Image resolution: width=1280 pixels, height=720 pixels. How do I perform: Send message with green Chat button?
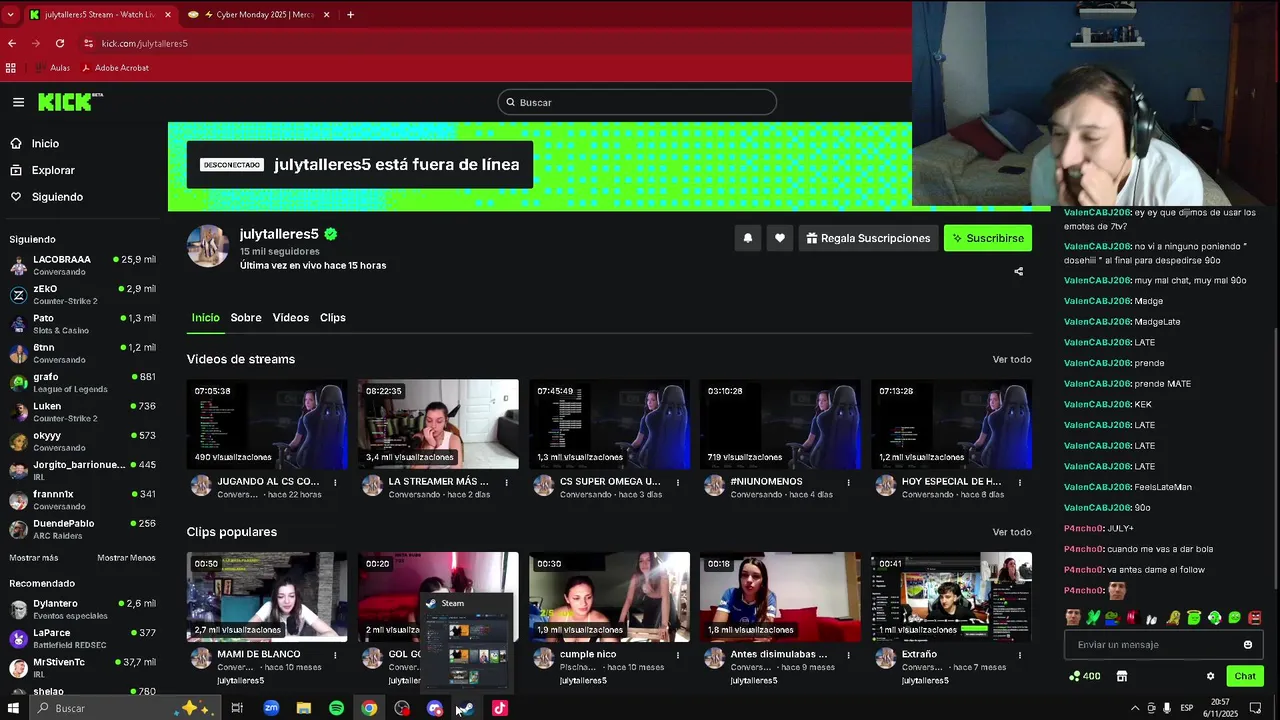click(x=1245, y=676)
